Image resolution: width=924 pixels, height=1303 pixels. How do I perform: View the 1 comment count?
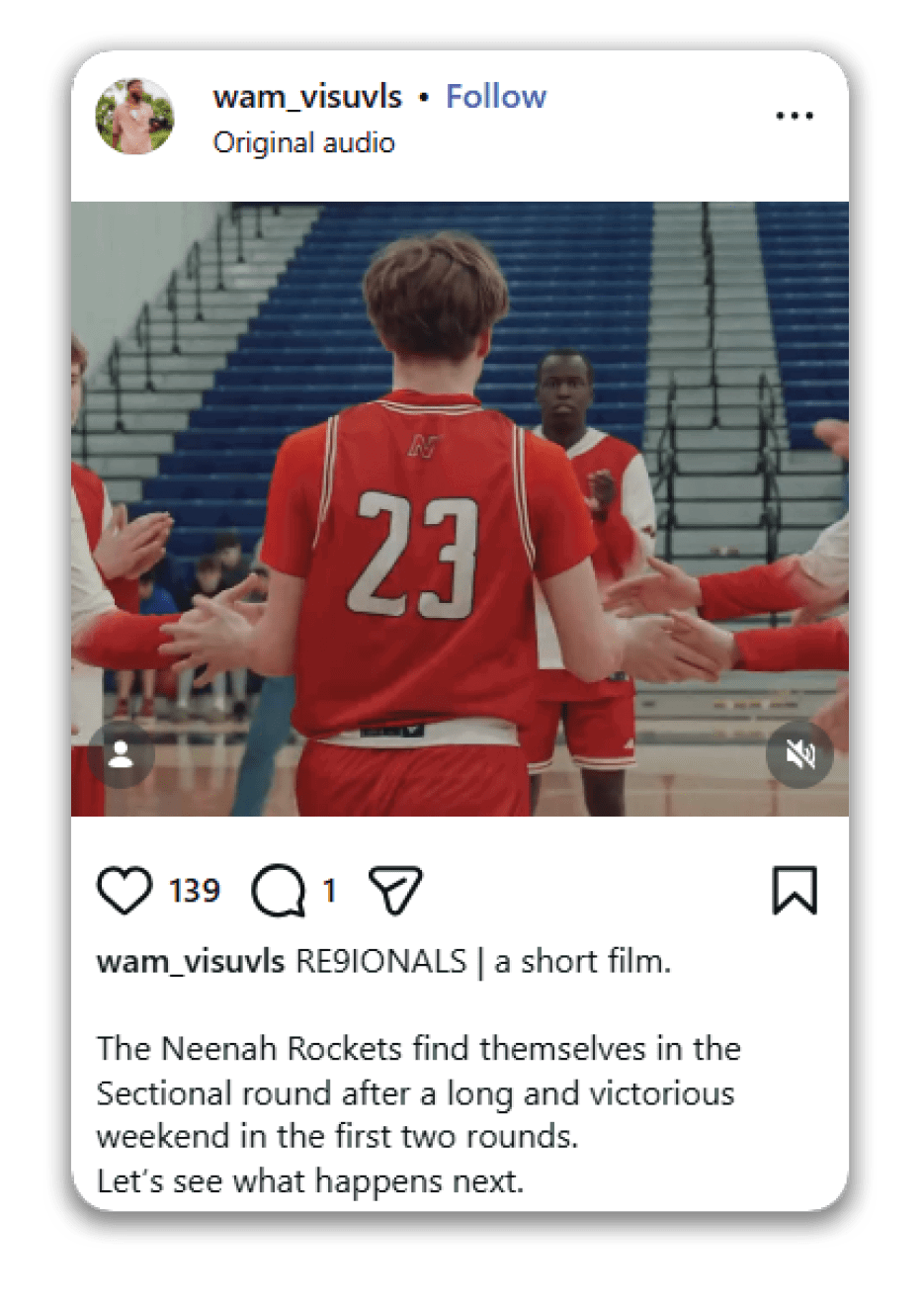pos(329,891)
